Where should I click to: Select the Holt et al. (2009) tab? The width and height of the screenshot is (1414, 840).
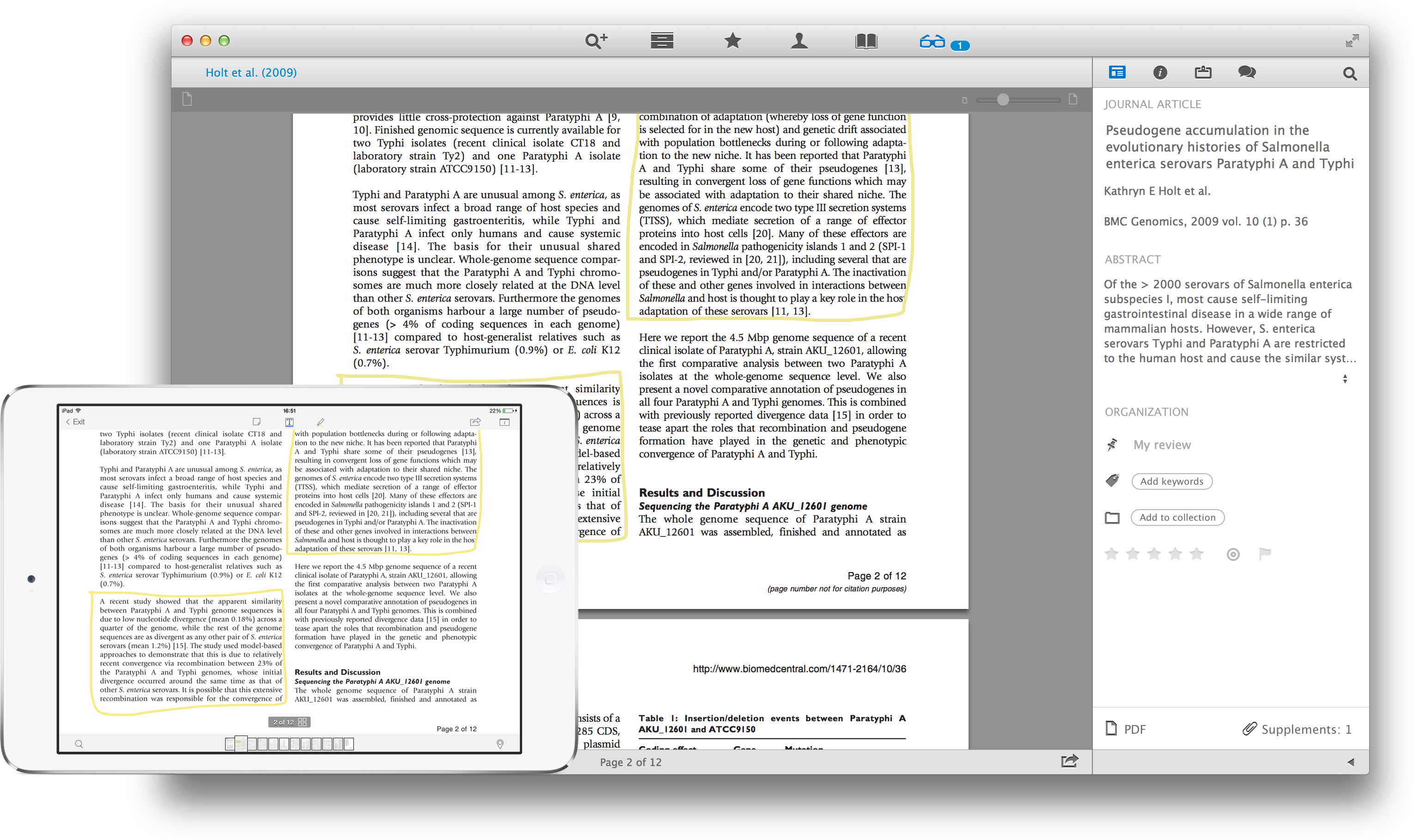251,73
